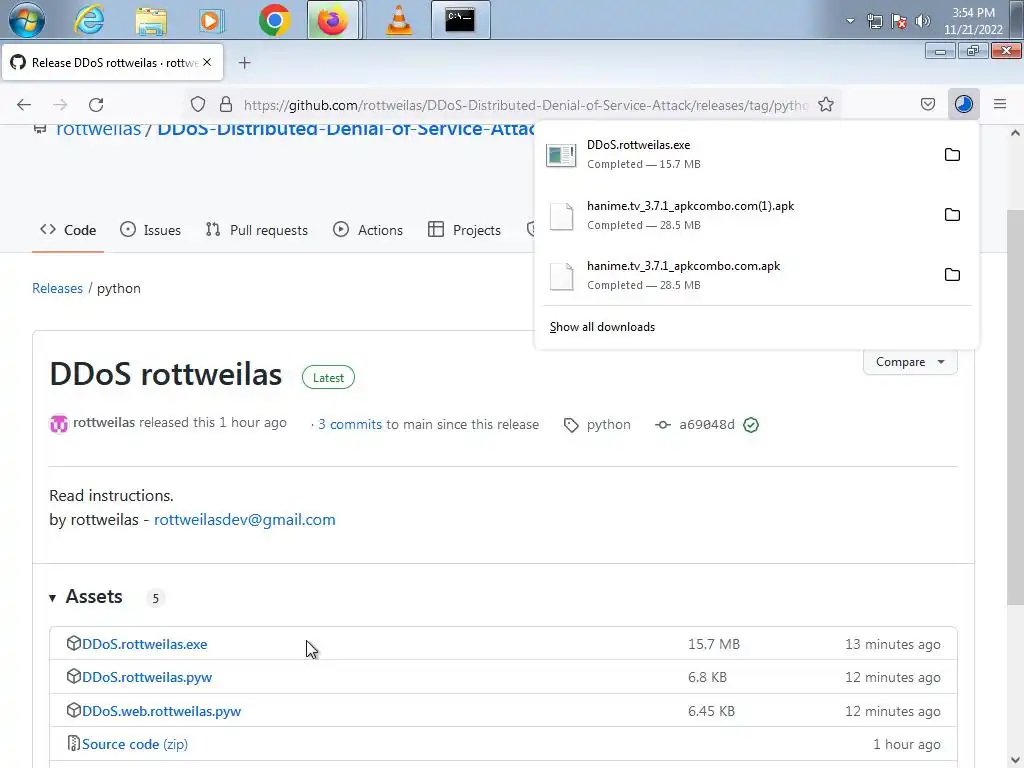Image resolution: width=1024 pixels, height=768 pixels.
Task: Save page to Pocket
Action: coord(927,104)
